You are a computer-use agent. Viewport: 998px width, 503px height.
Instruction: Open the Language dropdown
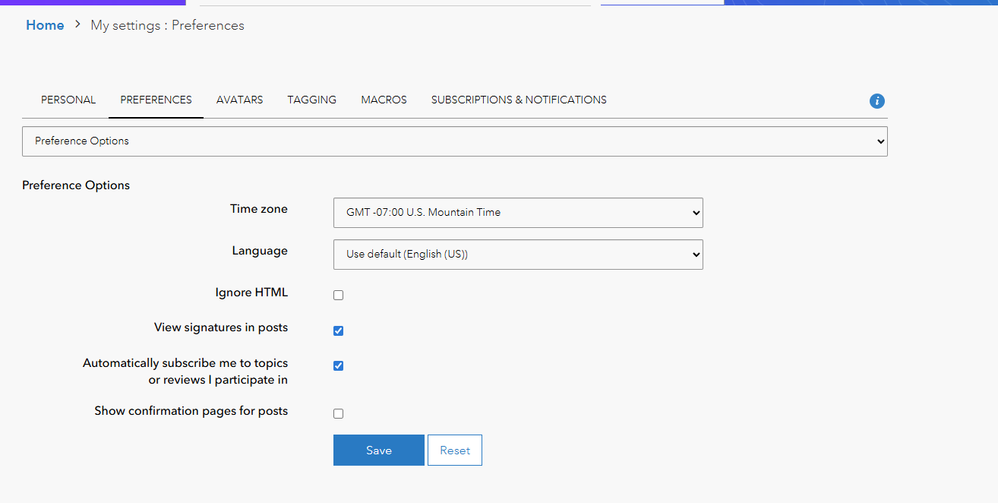coord(518,255)
